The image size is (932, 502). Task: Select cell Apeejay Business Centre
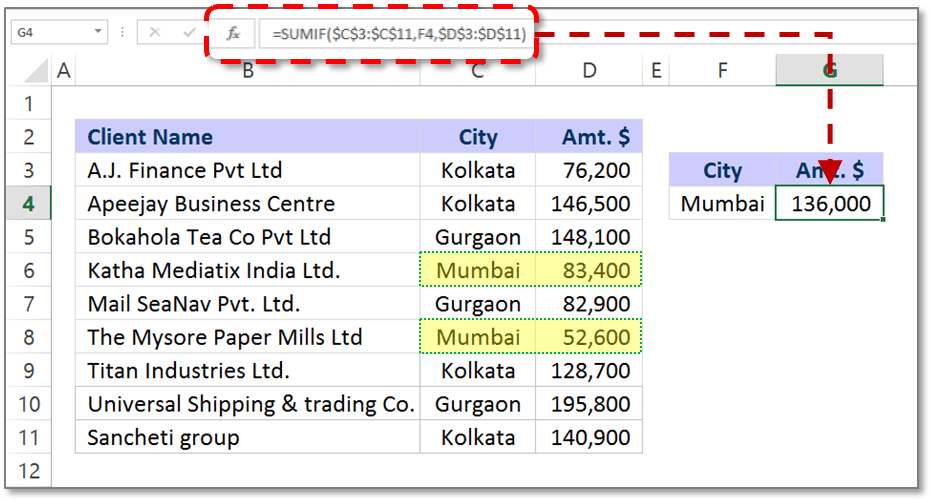(247, 204)
